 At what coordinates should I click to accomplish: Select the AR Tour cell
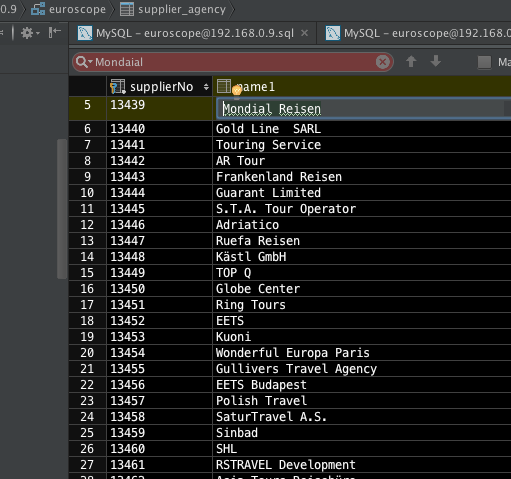(x=362, y=161)
